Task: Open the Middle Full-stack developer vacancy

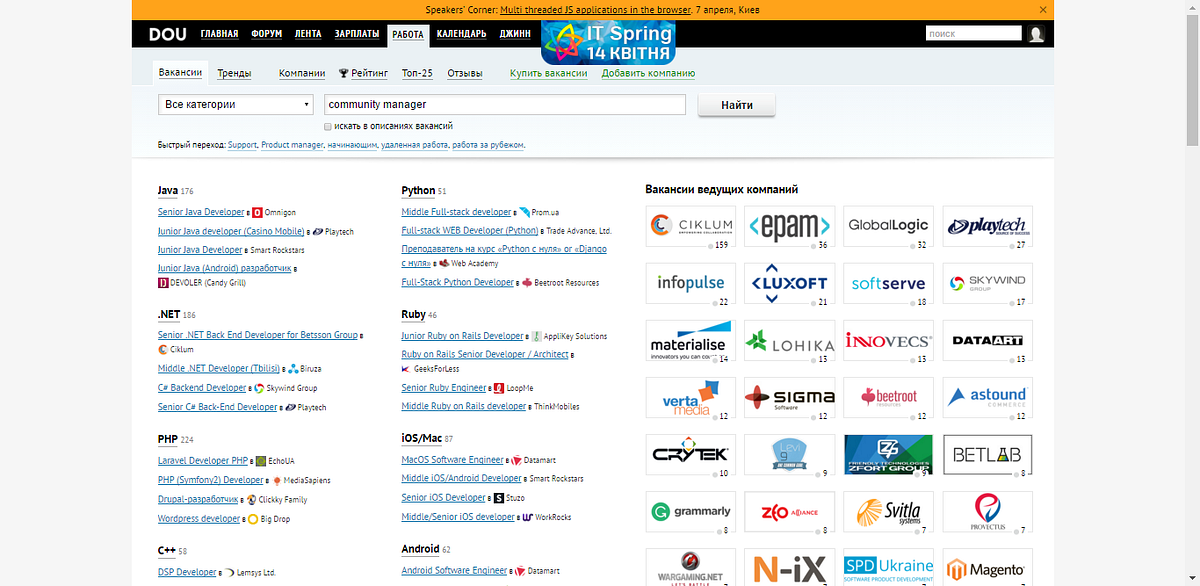Action: pos(456,212)
